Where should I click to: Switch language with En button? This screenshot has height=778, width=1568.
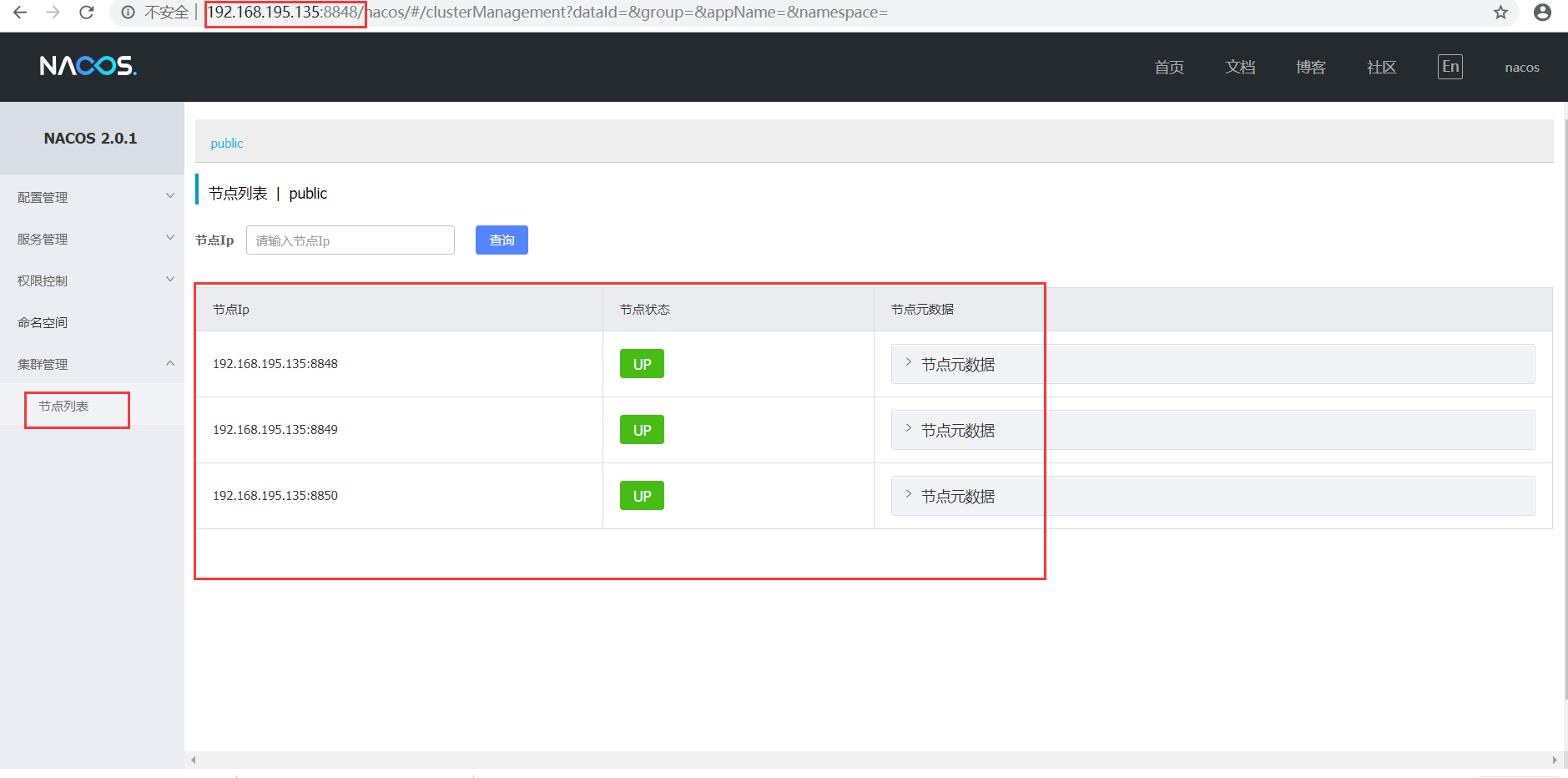tap(1450, 67)
